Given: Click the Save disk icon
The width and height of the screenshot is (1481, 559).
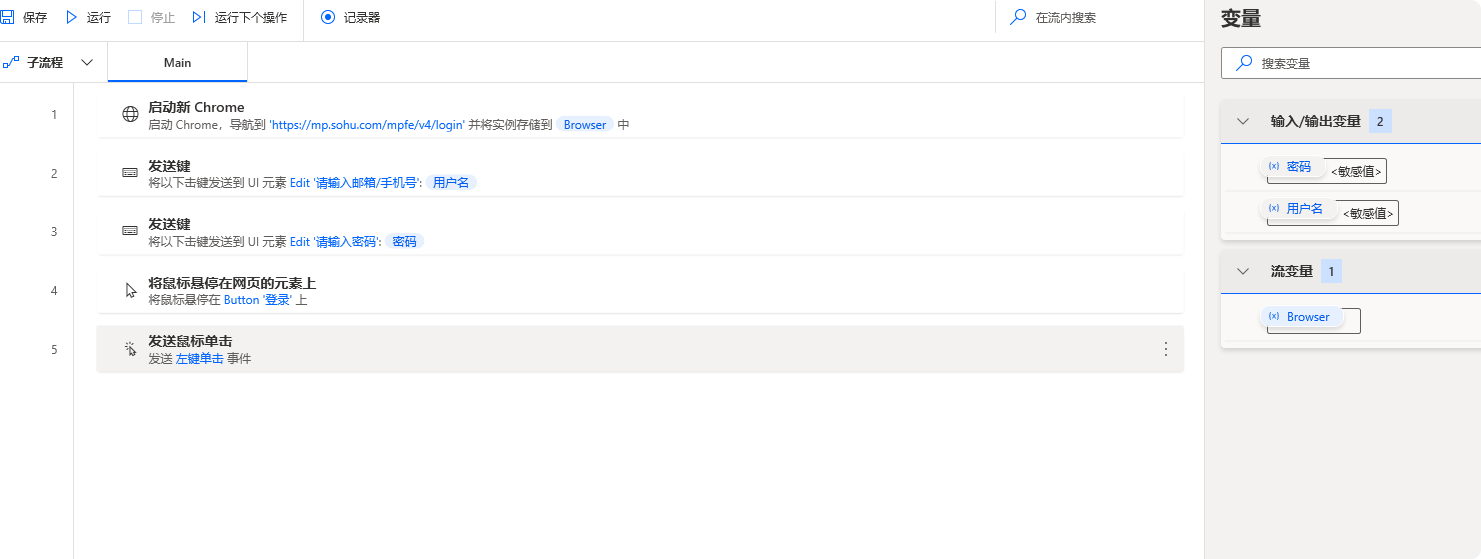Looking at the screenshot, I should click(x=6, y=17).
